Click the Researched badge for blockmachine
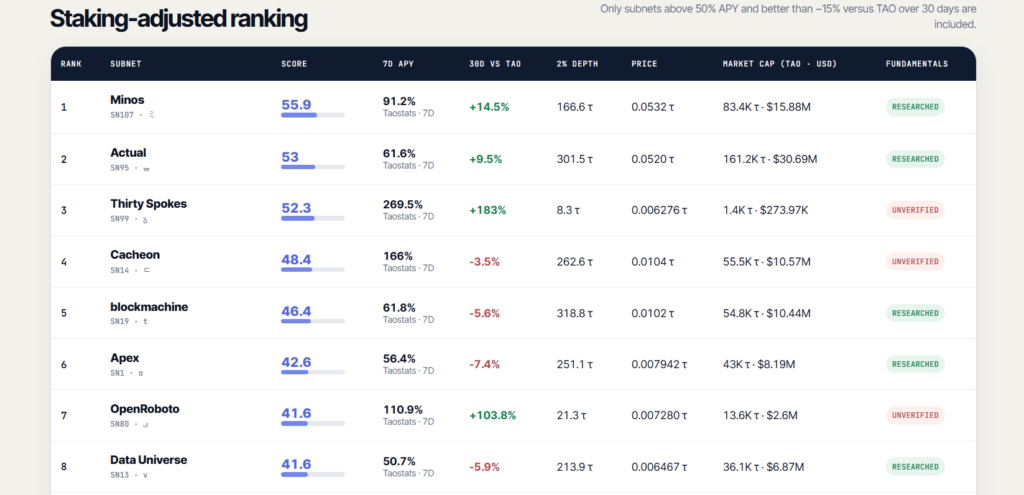The width and height of the screenshot is (1024, 495). pyautogui.click(x=915, y=313)
